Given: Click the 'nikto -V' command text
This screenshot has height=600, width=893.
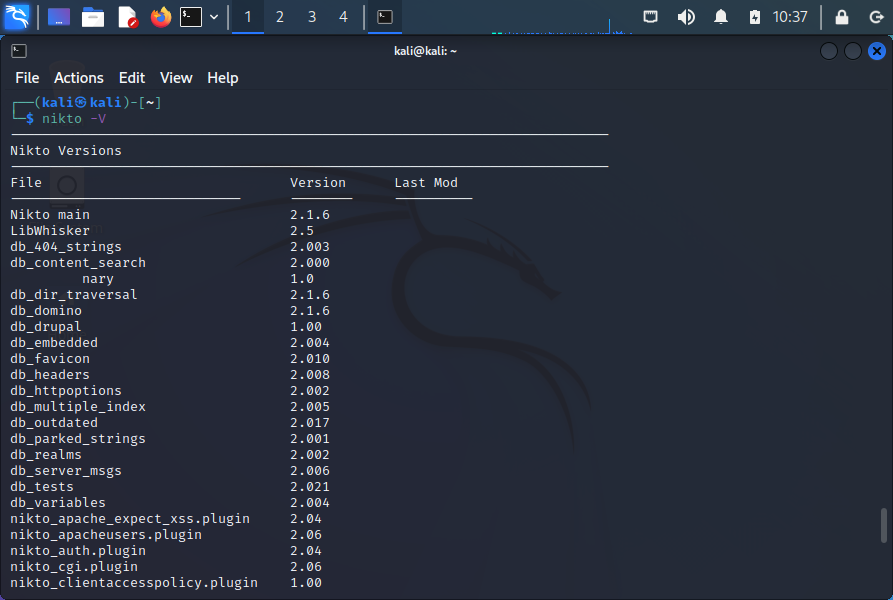Looking at the screenshot, I should click(x=74, y=118).
